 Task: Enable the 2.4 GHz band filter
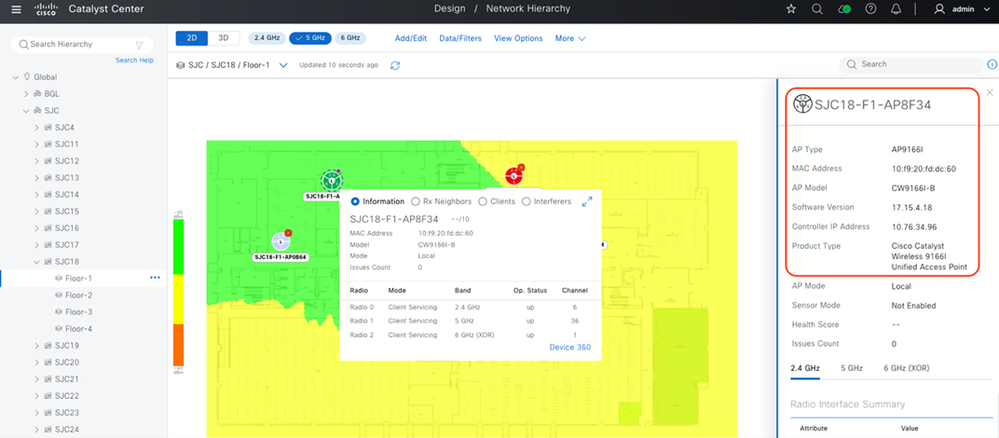265,38
